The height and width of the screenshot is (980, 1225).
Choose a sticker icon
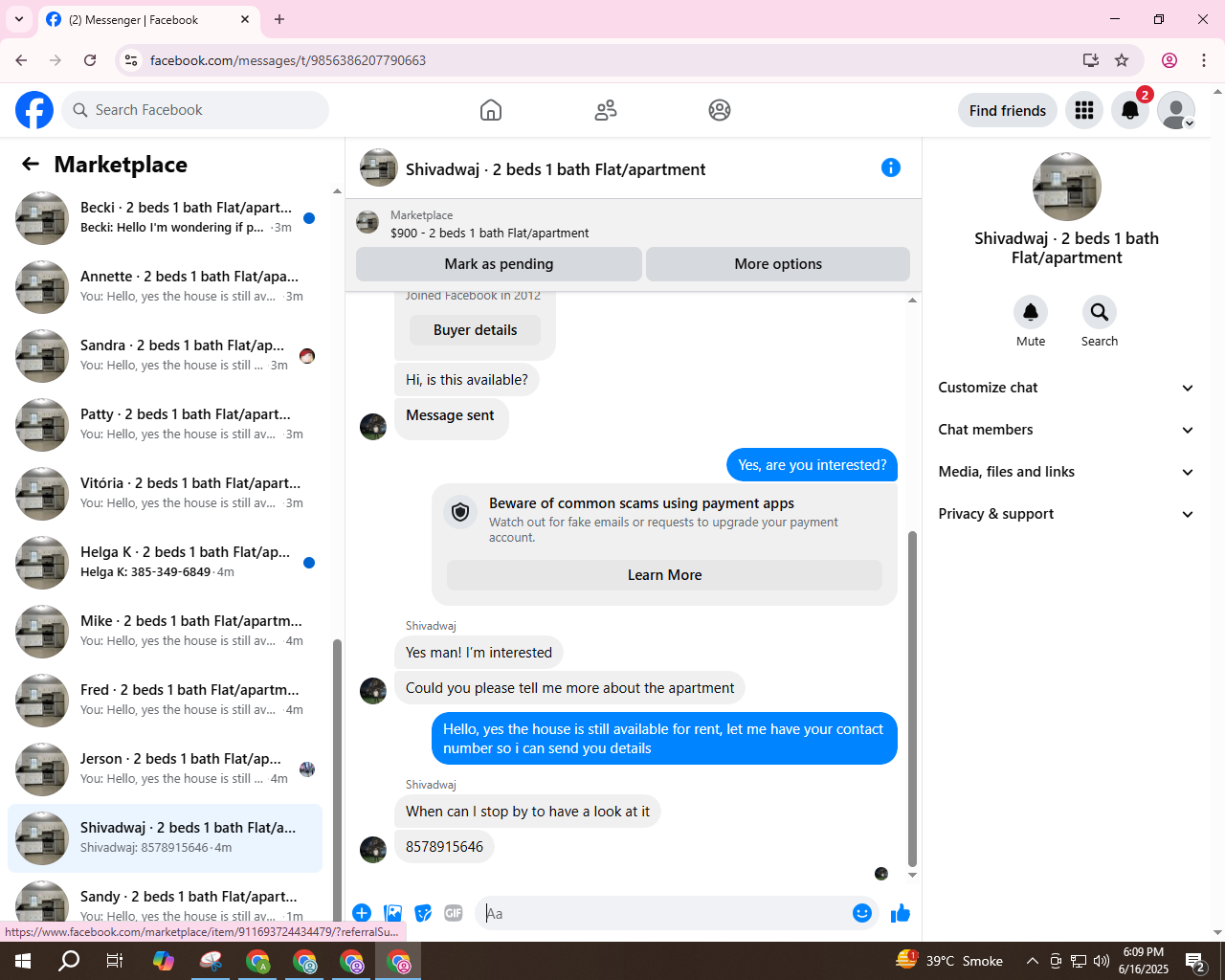(x=423, y=913)
